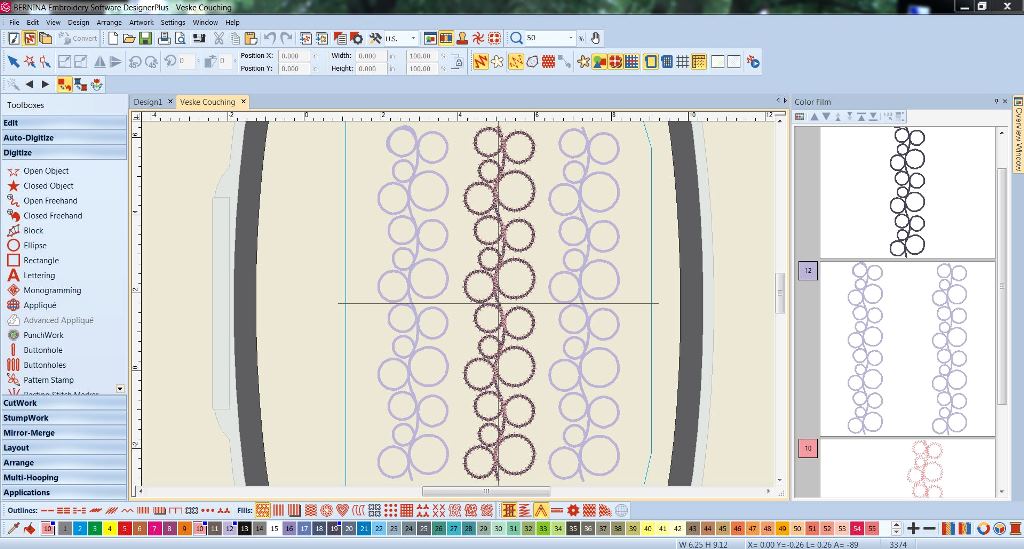Toggle the Show Grid icon
Image resolution: width=1024 pixels, height=549 pixels.
682,61
